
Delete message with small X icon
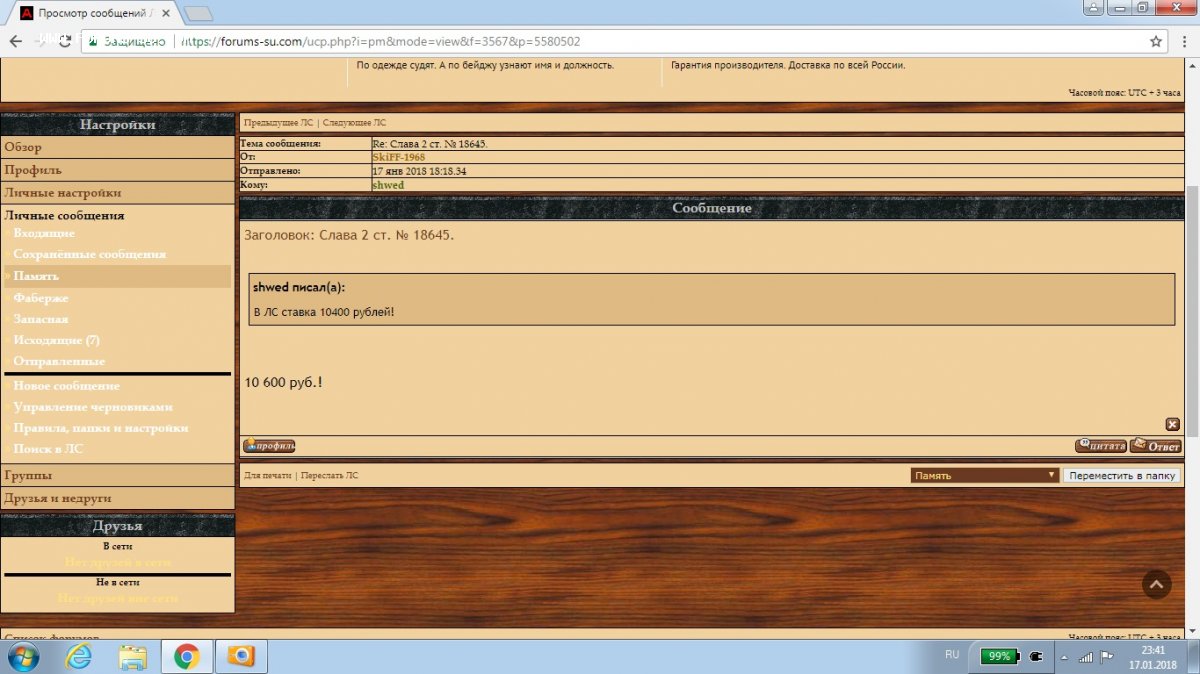pyautogui.click(x=1173, y=424)
